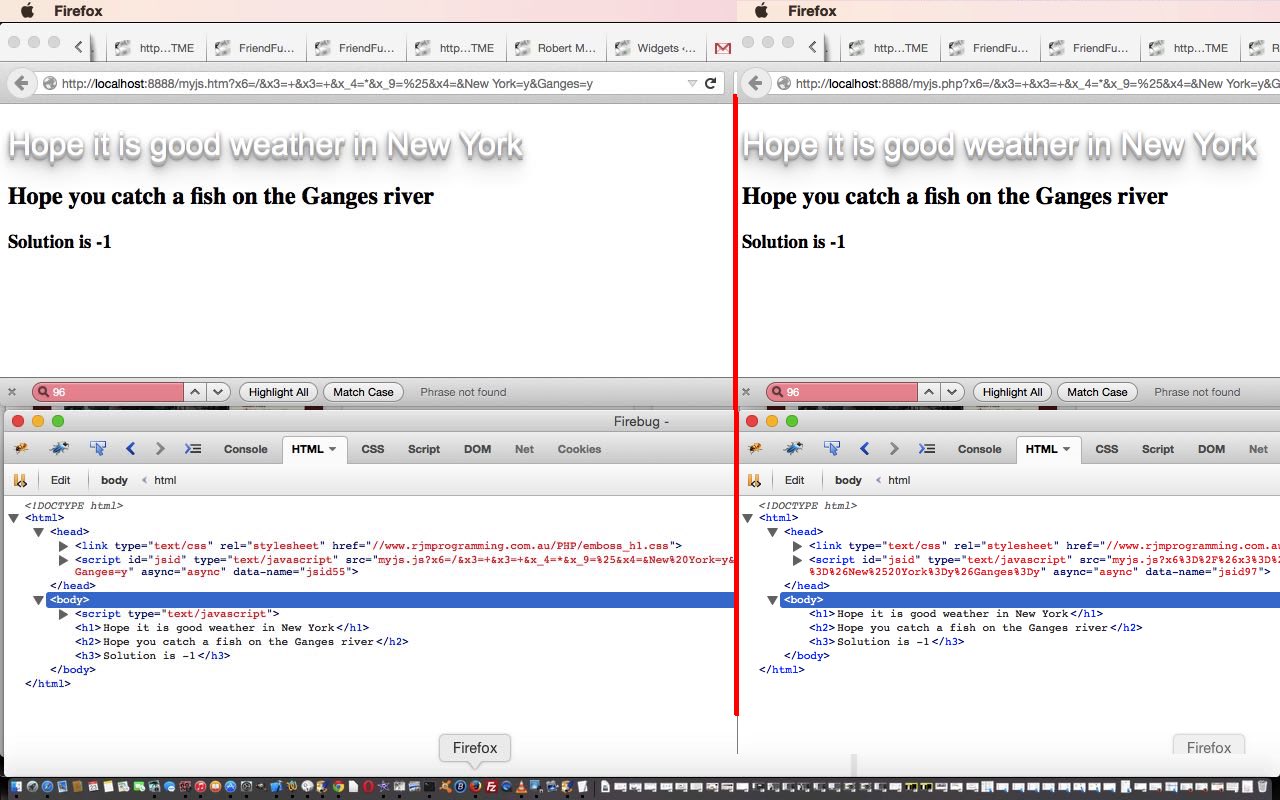
Task: Switch to the Console tab in left Firebug
Action: pyautogui.click(x=245, y=449)
